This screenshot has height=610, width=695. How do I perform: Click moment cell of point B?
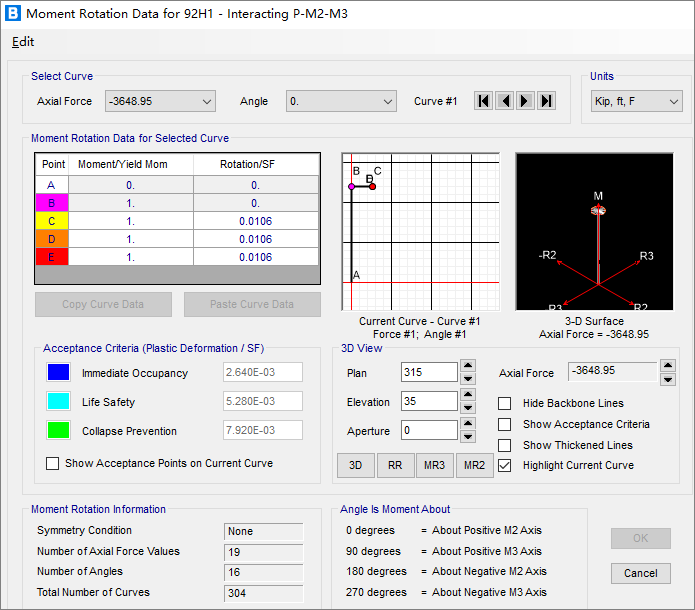pos(131,203)
